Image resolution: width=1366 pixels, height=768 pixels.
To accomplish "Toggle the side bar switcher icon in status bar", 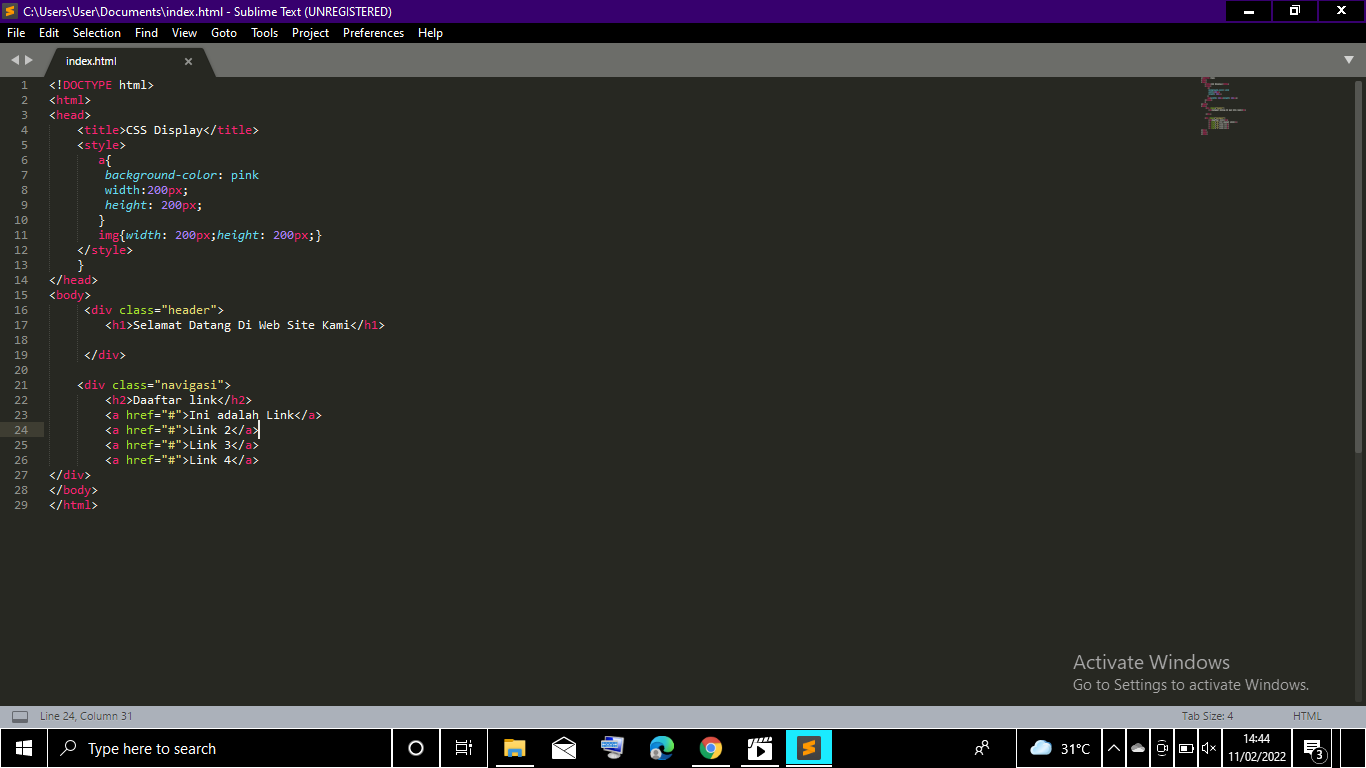I will coord(19,716).
